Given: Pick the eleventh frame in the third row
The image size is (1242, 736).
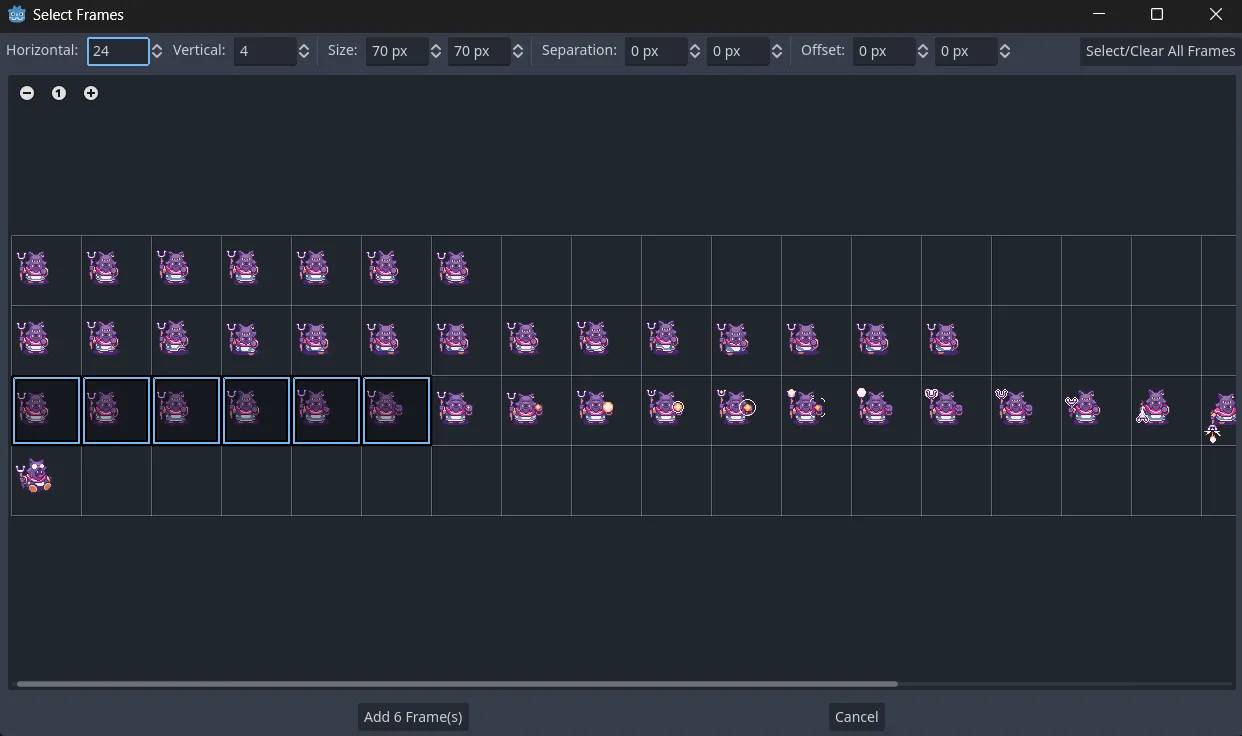Looking at the screenshot, I should tap(747, 411).
